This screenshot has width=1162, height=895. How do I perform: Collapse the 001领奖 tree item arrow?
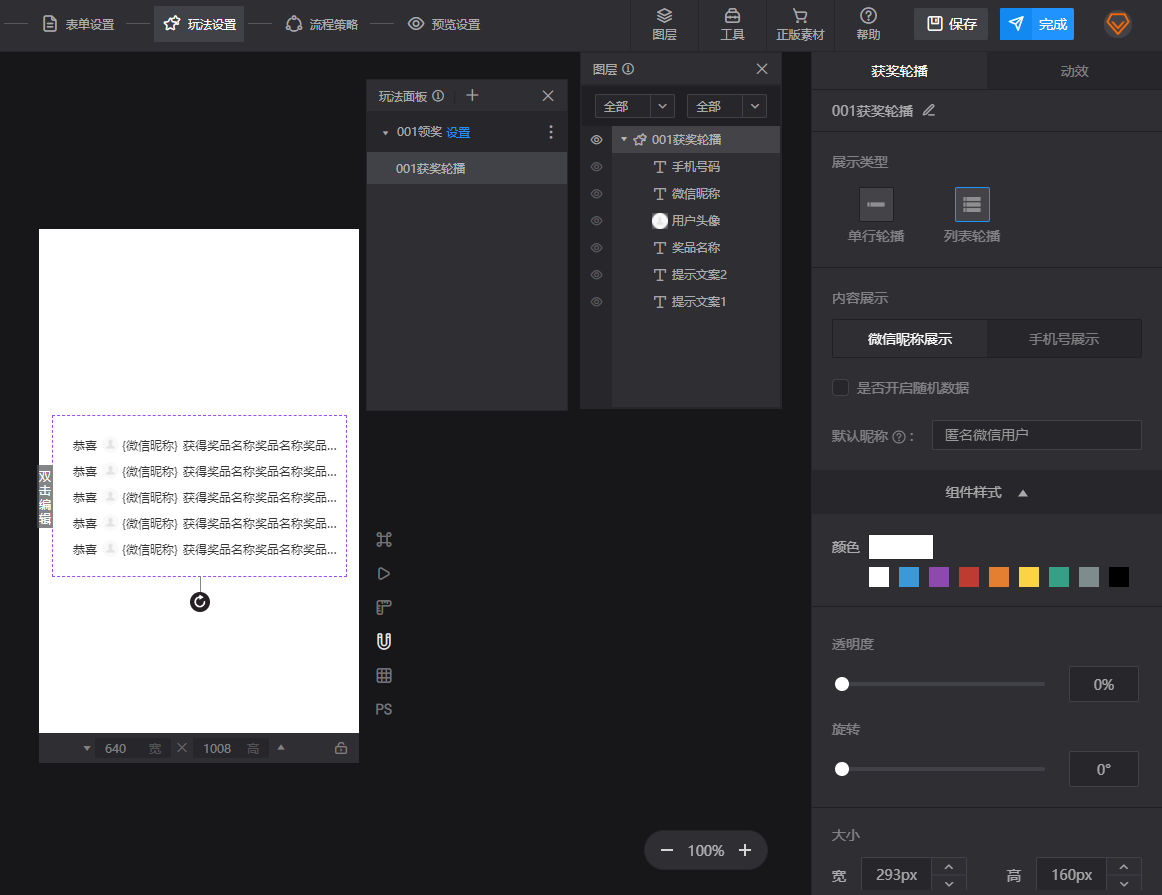point(385,133)
